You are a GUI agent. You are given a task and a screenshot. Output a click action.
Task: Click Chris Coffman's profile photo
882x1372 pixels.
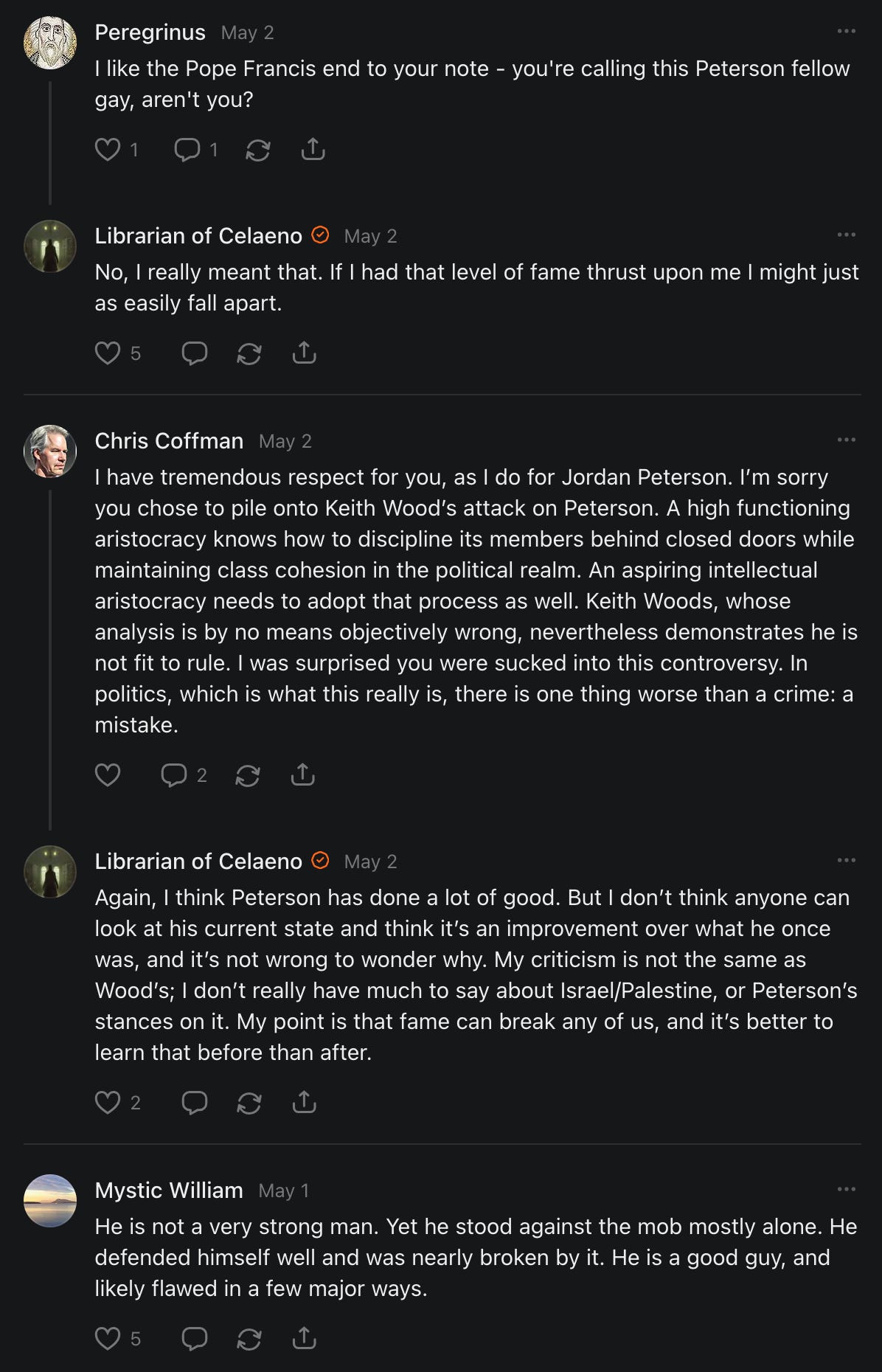[x=50, y=451]
